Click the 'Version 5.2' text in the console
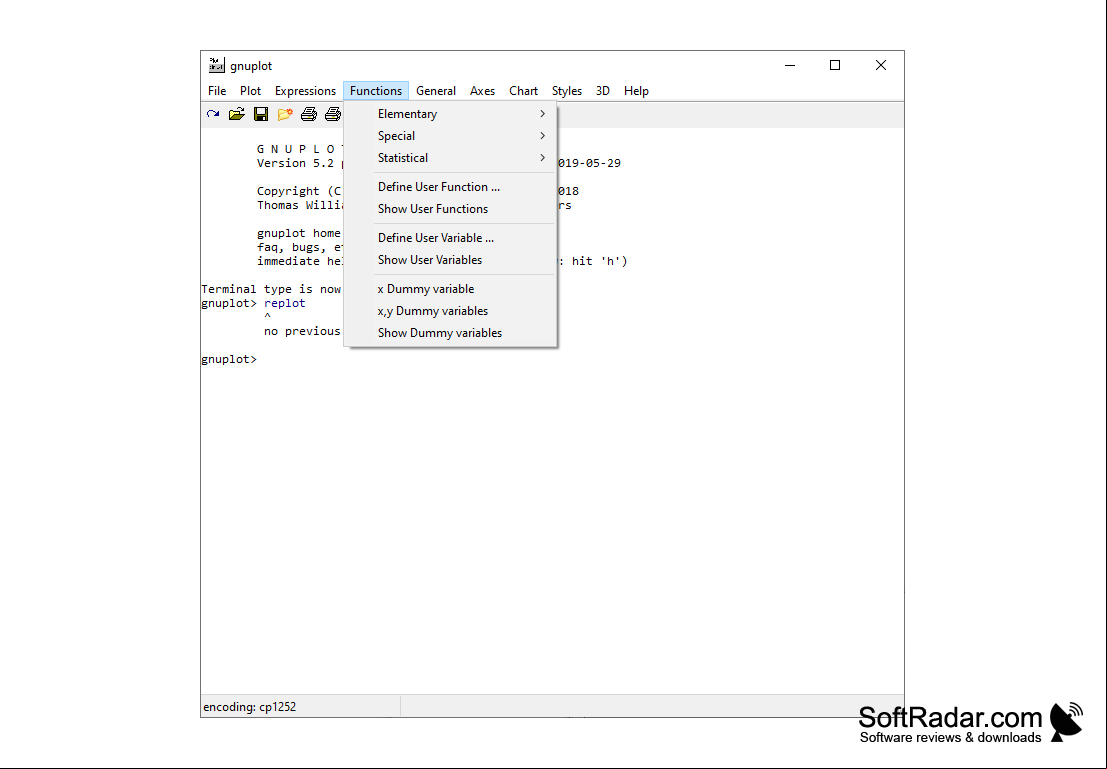 pos(295,163)
